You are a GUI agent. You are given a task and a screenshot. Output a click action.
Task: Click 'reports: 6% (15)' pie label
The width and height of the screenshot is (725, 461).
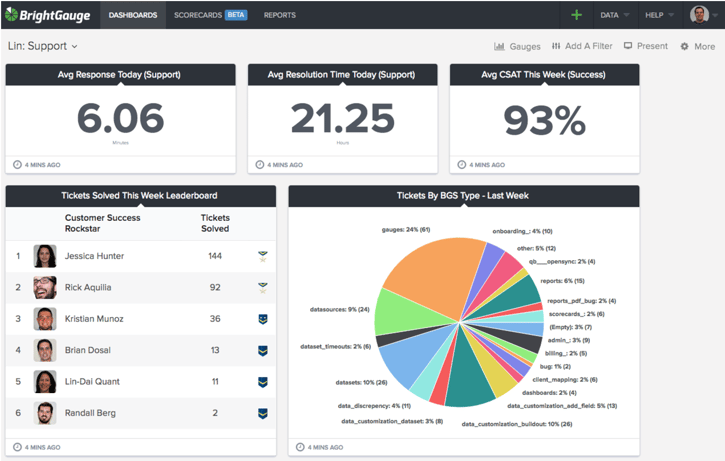[x=562, y=281]
